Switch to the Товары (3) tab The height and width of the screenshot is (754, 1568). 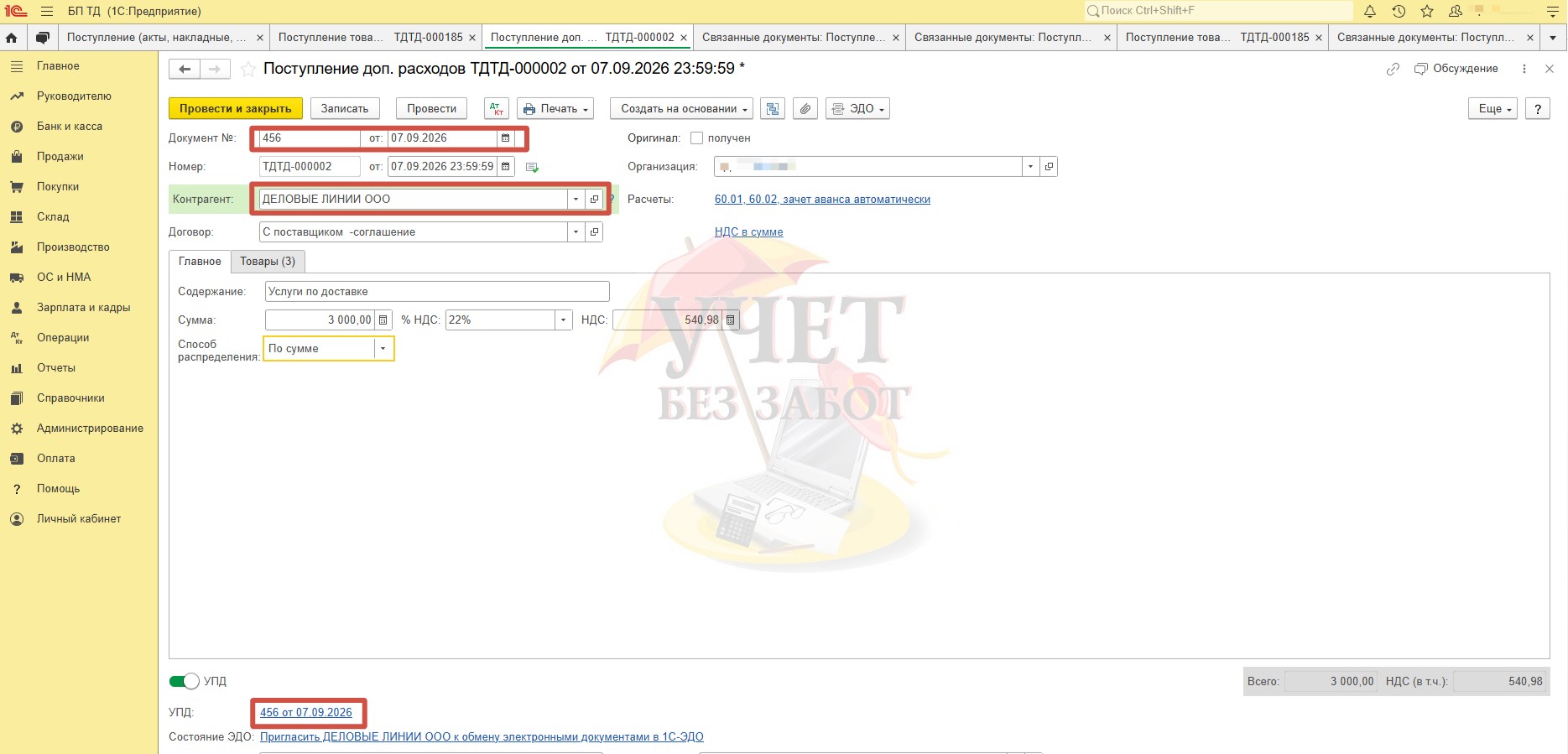(x=268, y=262)
